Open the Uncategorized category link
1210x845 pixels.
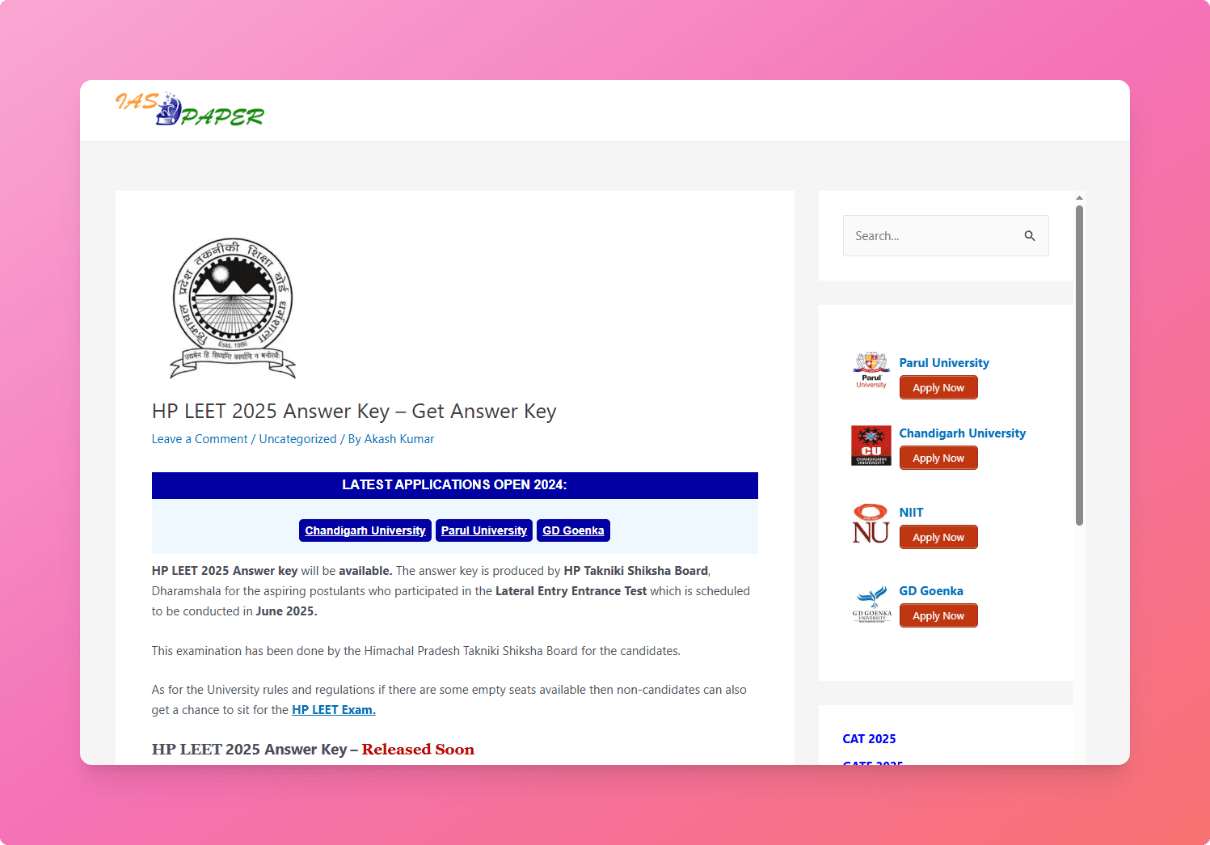(x=298, y=439)
